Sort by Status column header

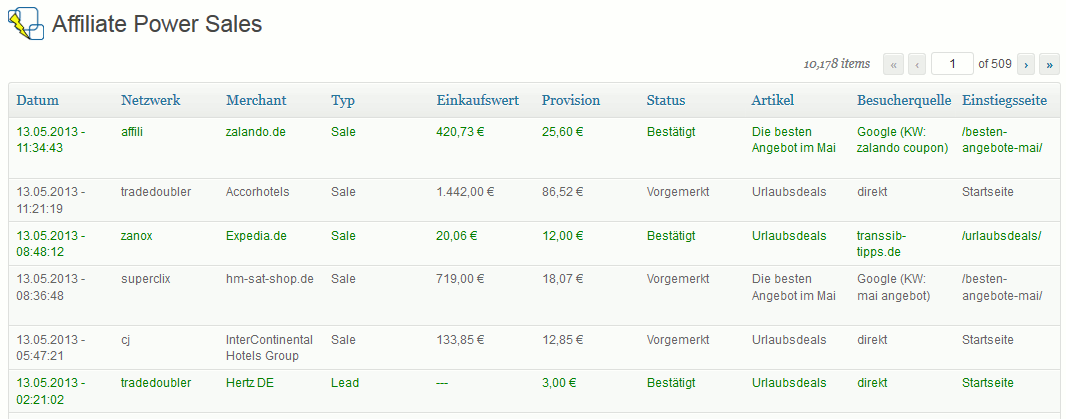point(666,100)
